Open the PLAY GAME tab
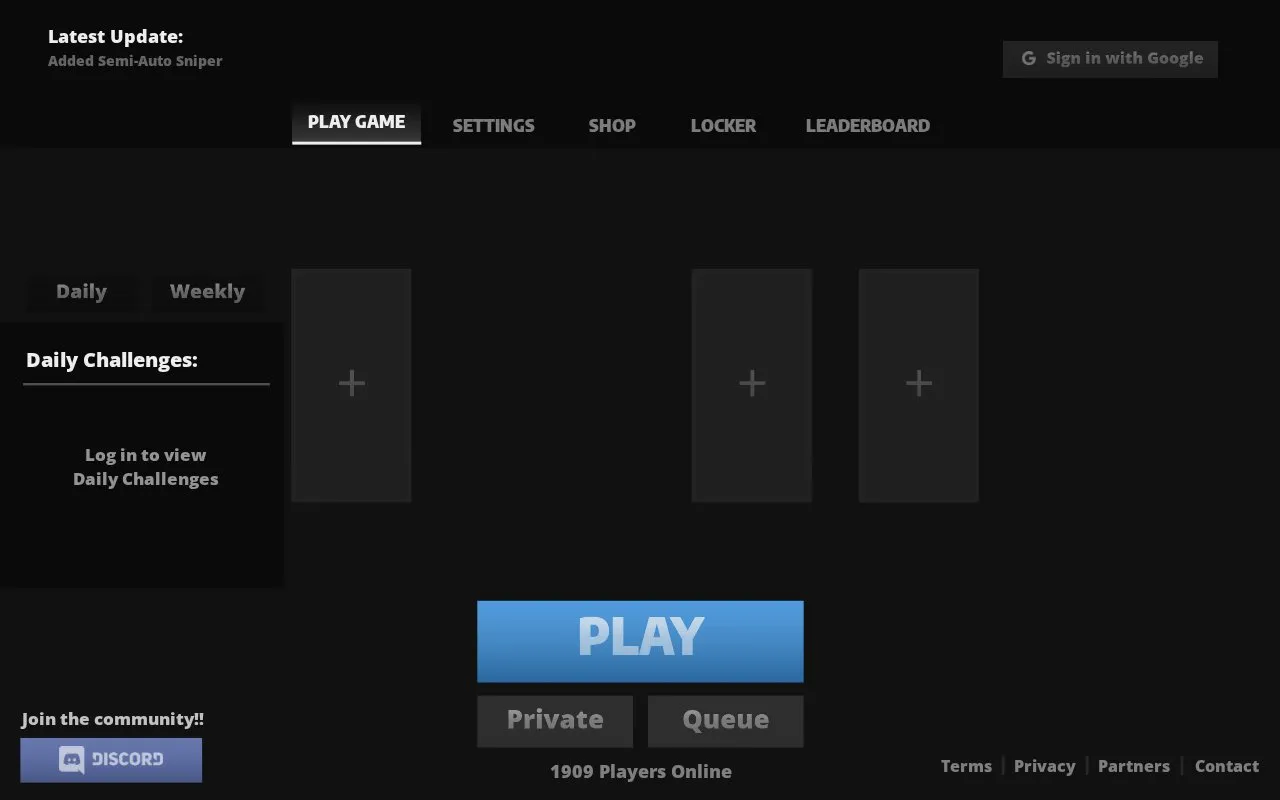Image resolution: width=1280 pixels, height=800 pixels. [356, 123]
